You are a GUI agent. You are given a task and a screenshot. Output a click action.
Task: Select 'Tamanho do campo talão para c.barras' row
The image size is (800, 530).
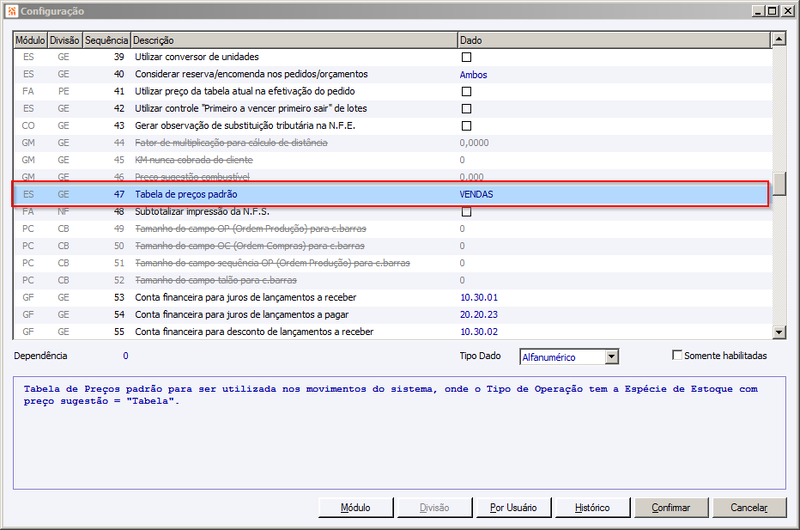pyautogui.click(x=390, y=280)
